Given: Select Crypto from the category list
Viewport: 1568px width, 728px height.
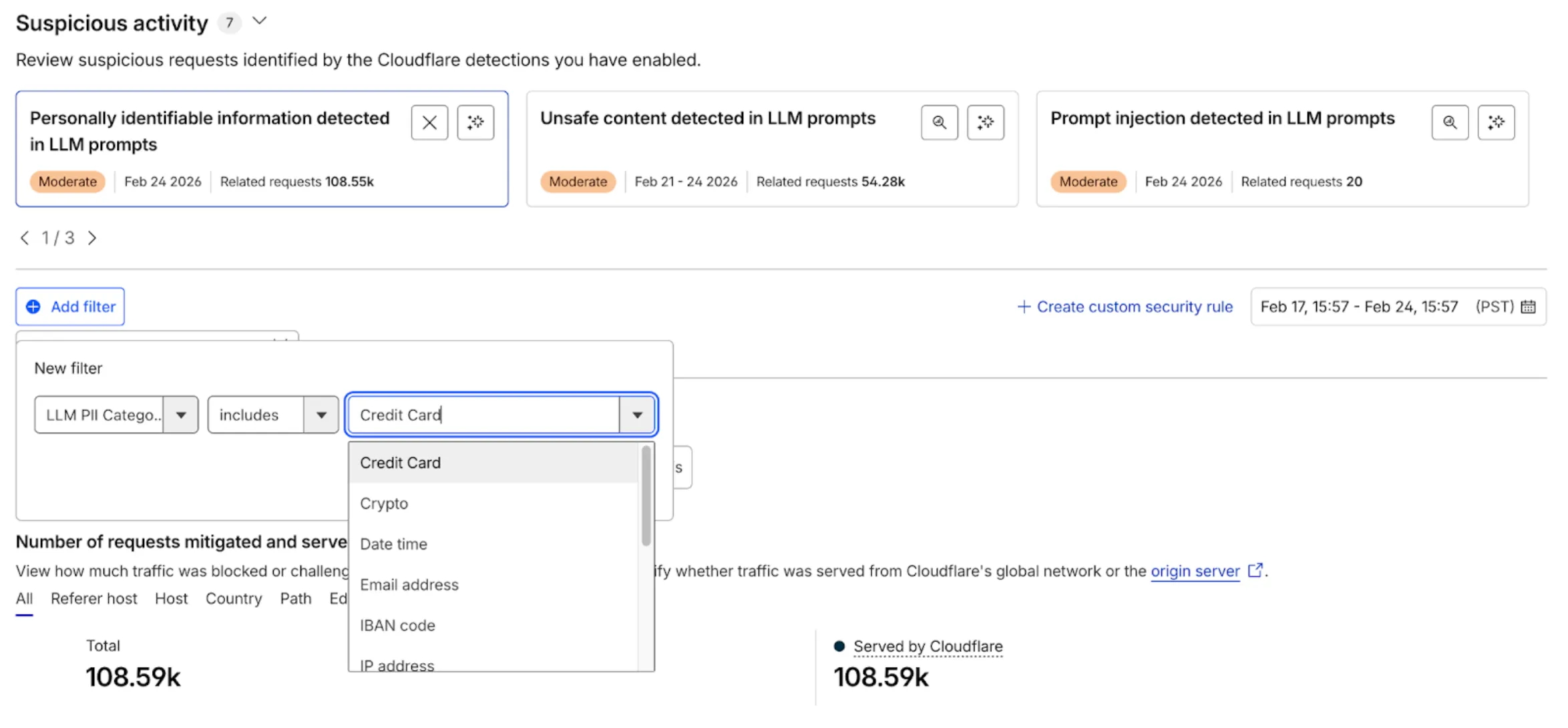Looking at the screenshot, I should point(384,503).
